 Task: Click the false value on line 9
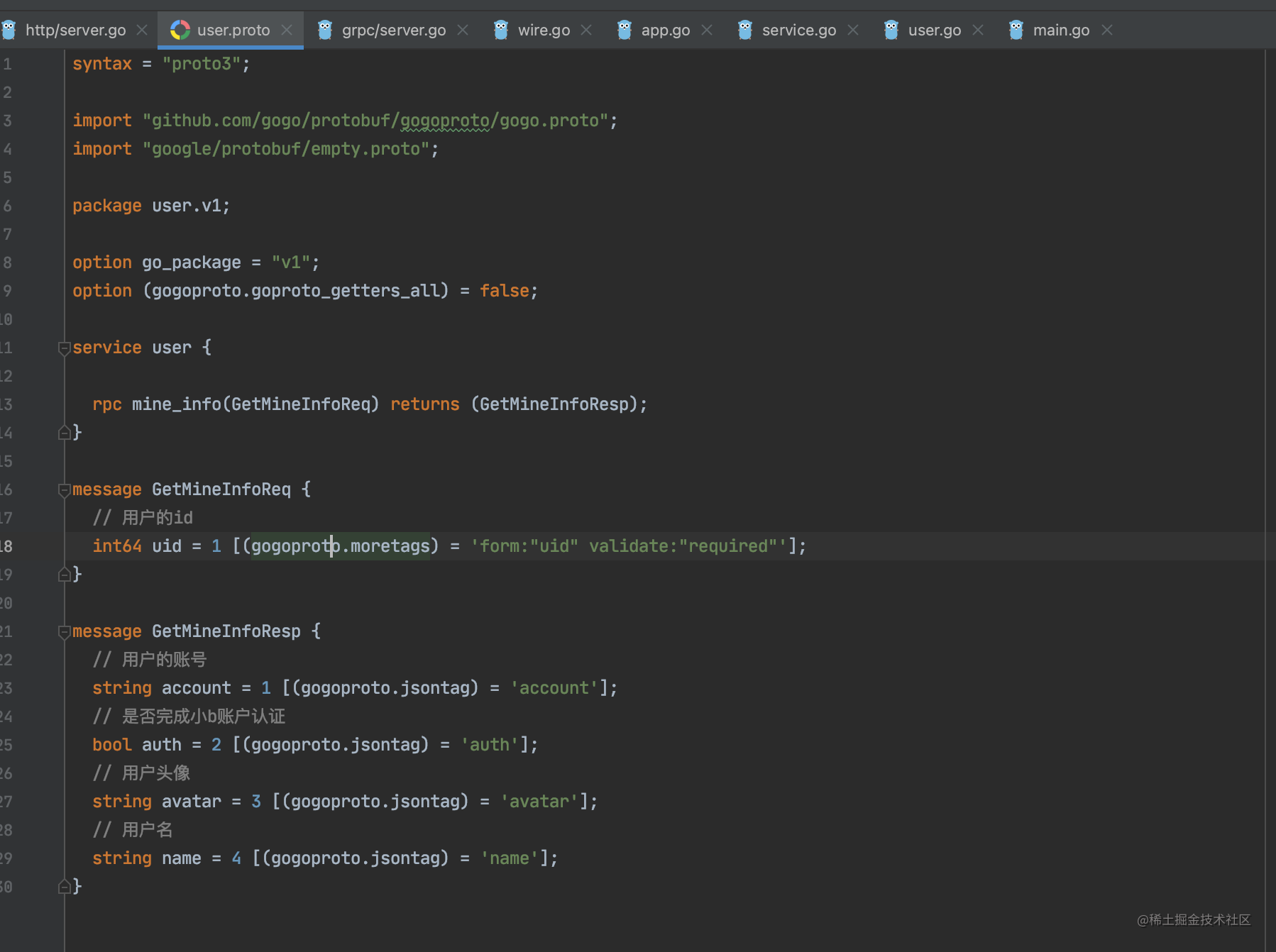(x=505, y=291)
